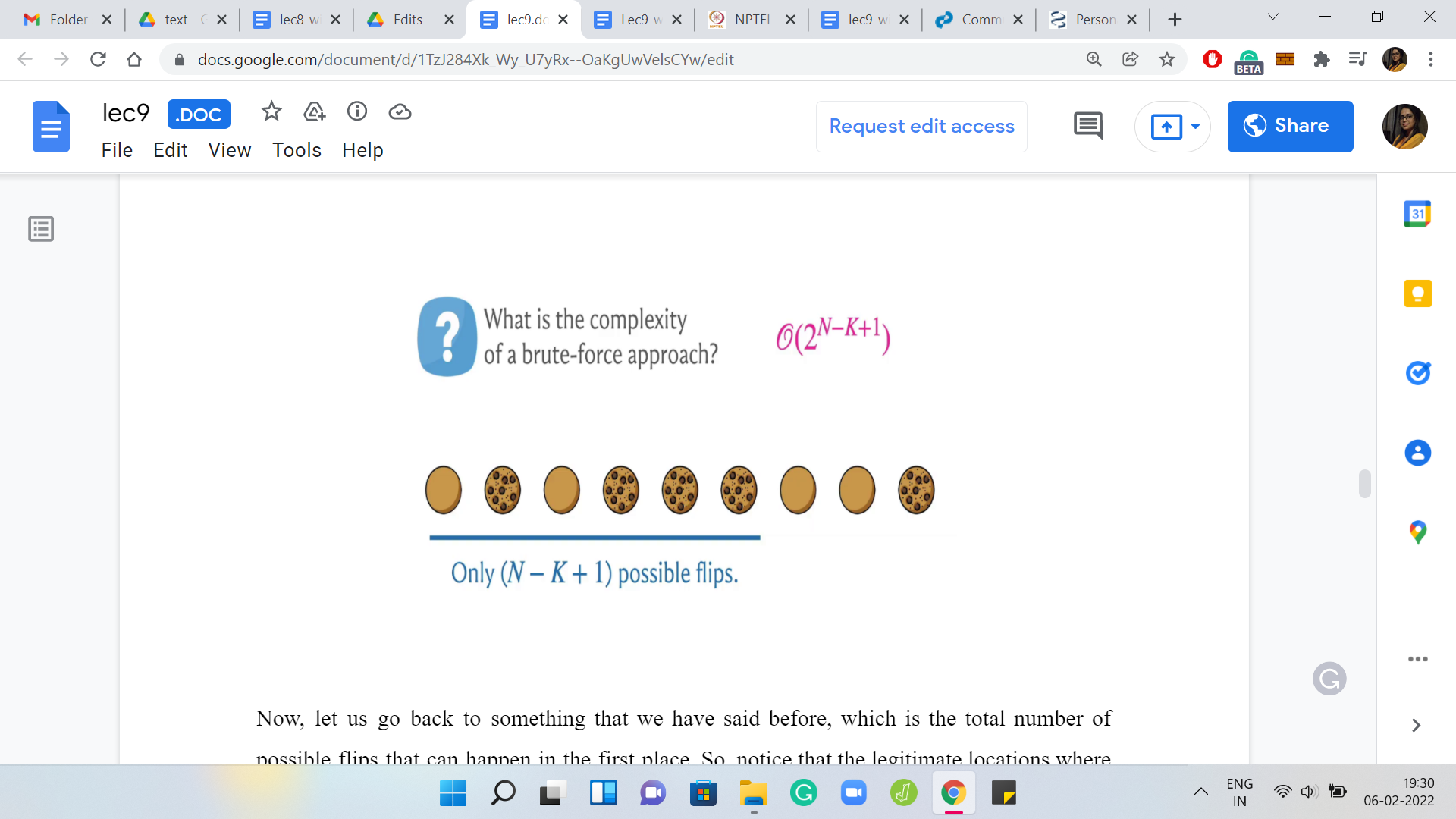Close the NPTEL tab
This screenshot has height=819, width=1456.
(790, 20)
